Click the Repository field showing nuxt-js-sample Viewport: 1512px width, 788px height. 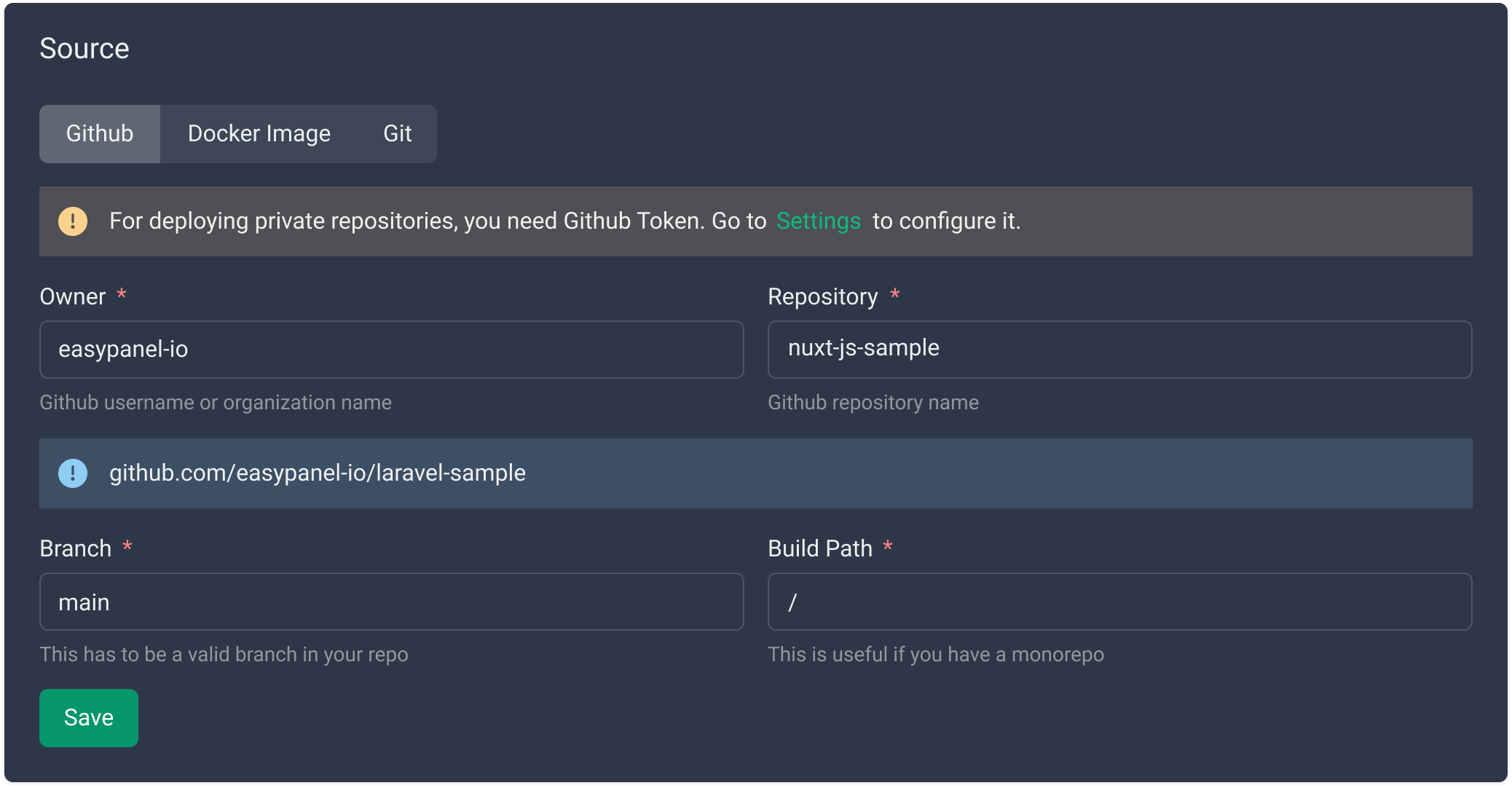point(1119,349)
